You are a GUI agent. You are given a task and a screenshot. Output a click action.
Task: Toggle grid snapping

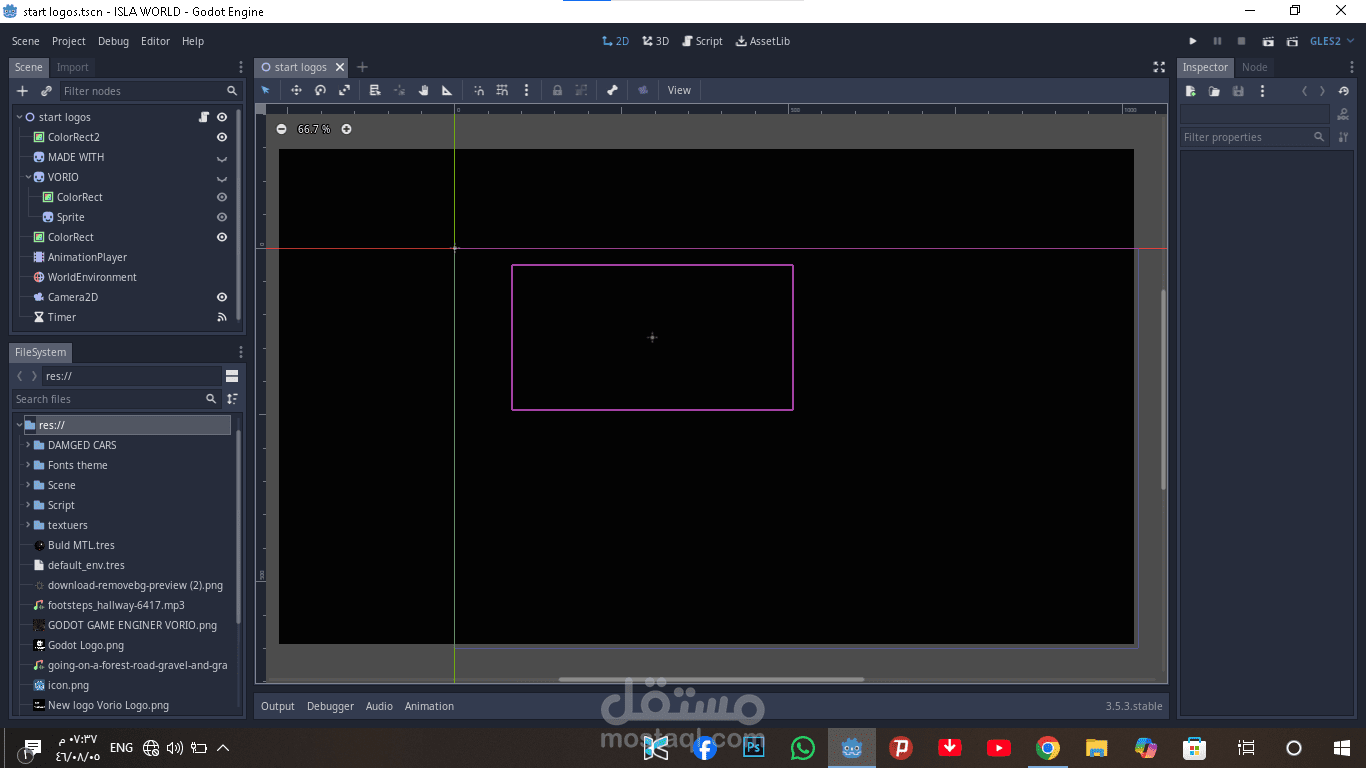click(x=503, y=90)
